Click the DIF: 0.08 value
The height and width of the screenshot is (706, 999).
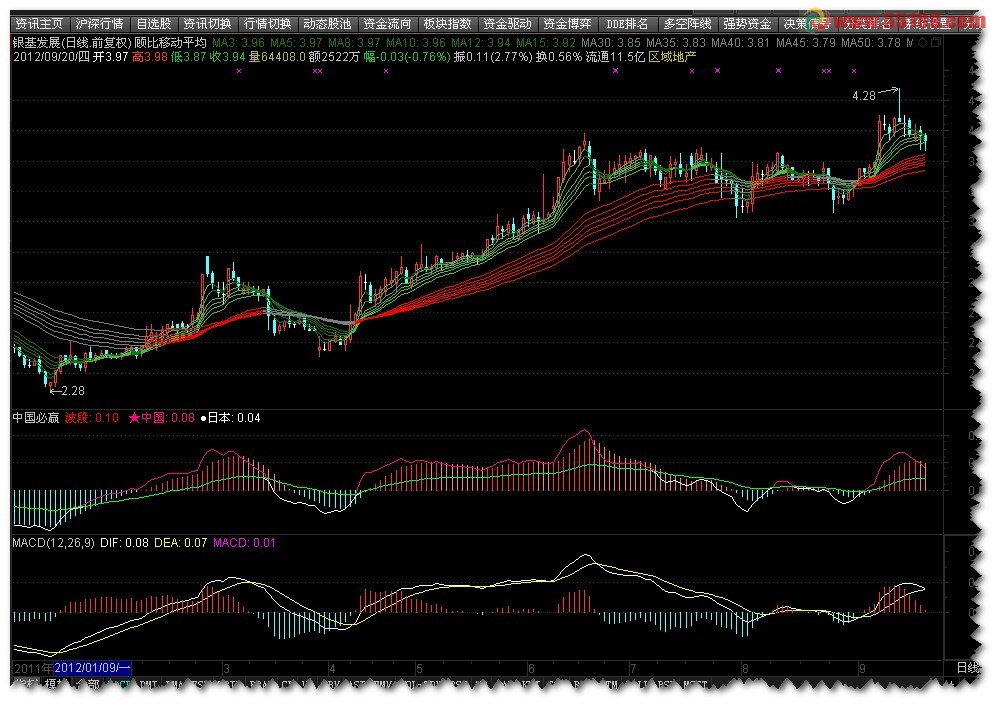coord(124,543)
